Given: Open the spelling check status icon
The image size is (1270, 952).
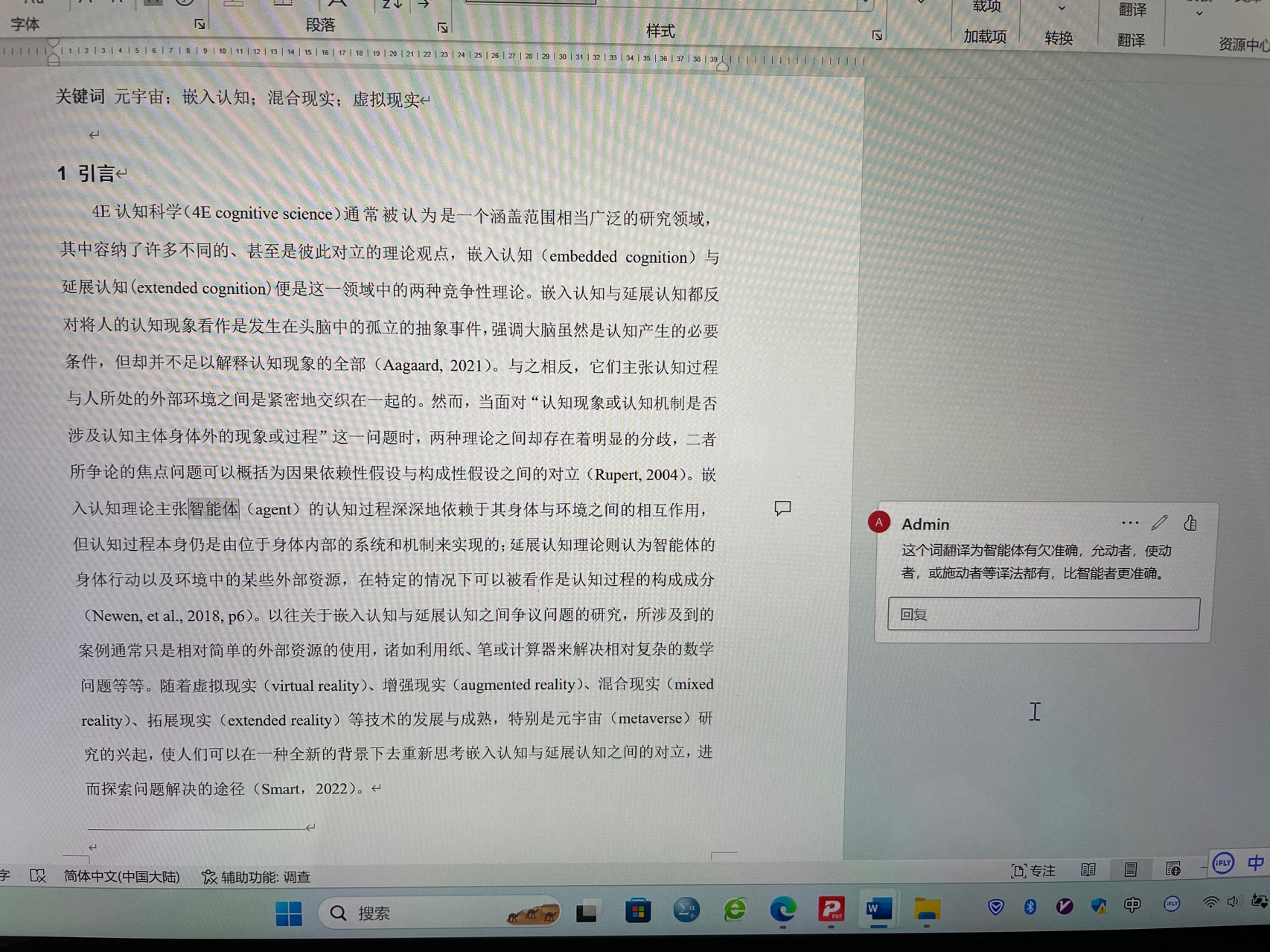Looking at the screenshot, I should click(x=37, y=876).
